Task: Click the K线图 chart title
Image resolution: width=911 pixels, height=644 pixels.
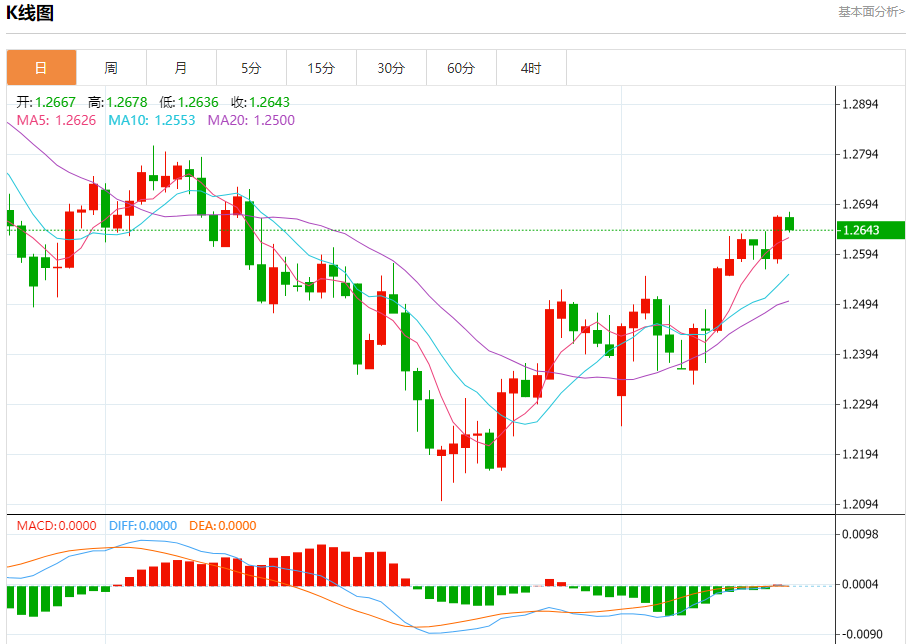Action: point(30,13)
